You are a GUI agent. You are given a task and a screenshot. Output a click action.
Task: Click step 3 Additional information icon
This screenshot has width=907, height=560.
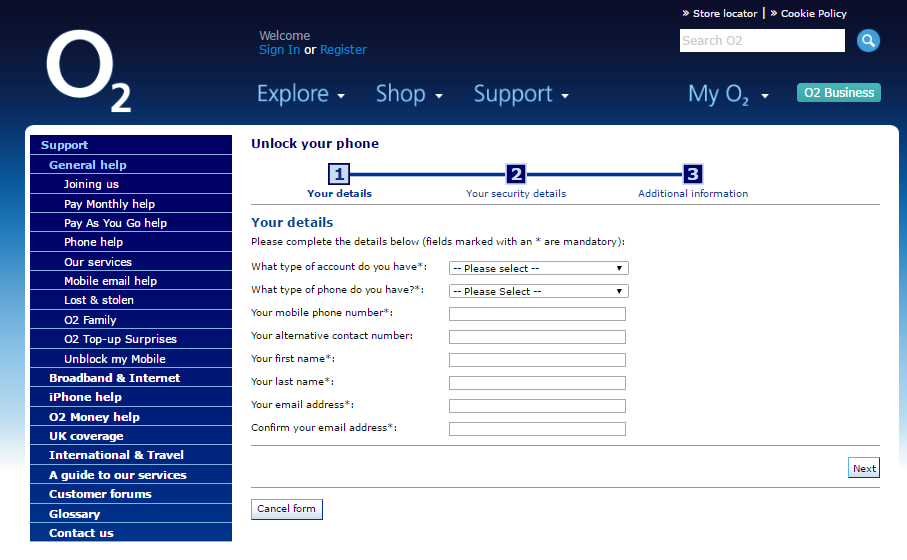692,174
